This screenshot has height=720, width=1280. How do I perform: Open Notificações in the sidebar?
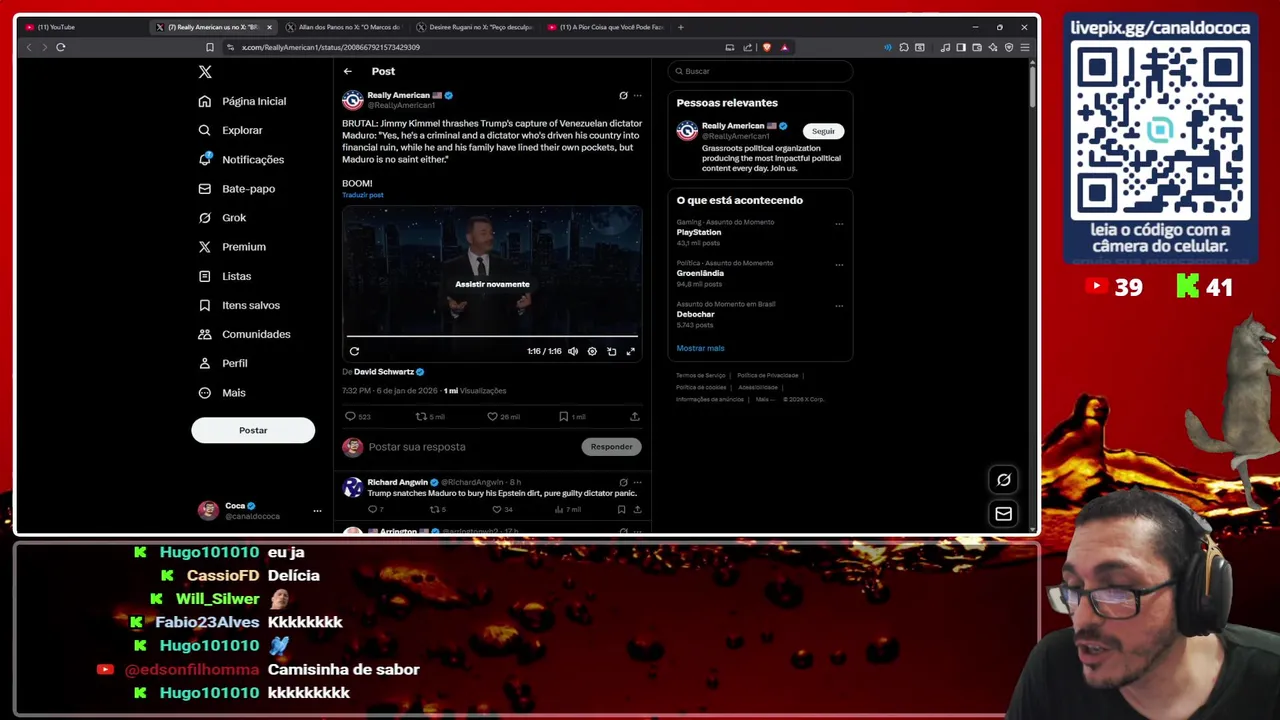coord(241,159)
